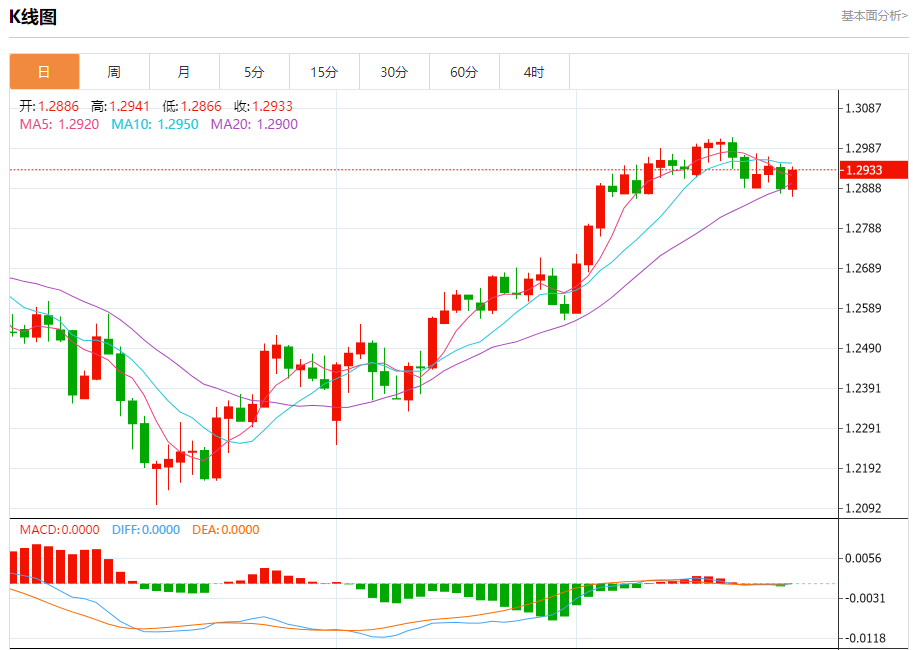The image size is (913, 650).
Task: Switch to the 4时 timeframe tab
Action: (x=534, y=72)
